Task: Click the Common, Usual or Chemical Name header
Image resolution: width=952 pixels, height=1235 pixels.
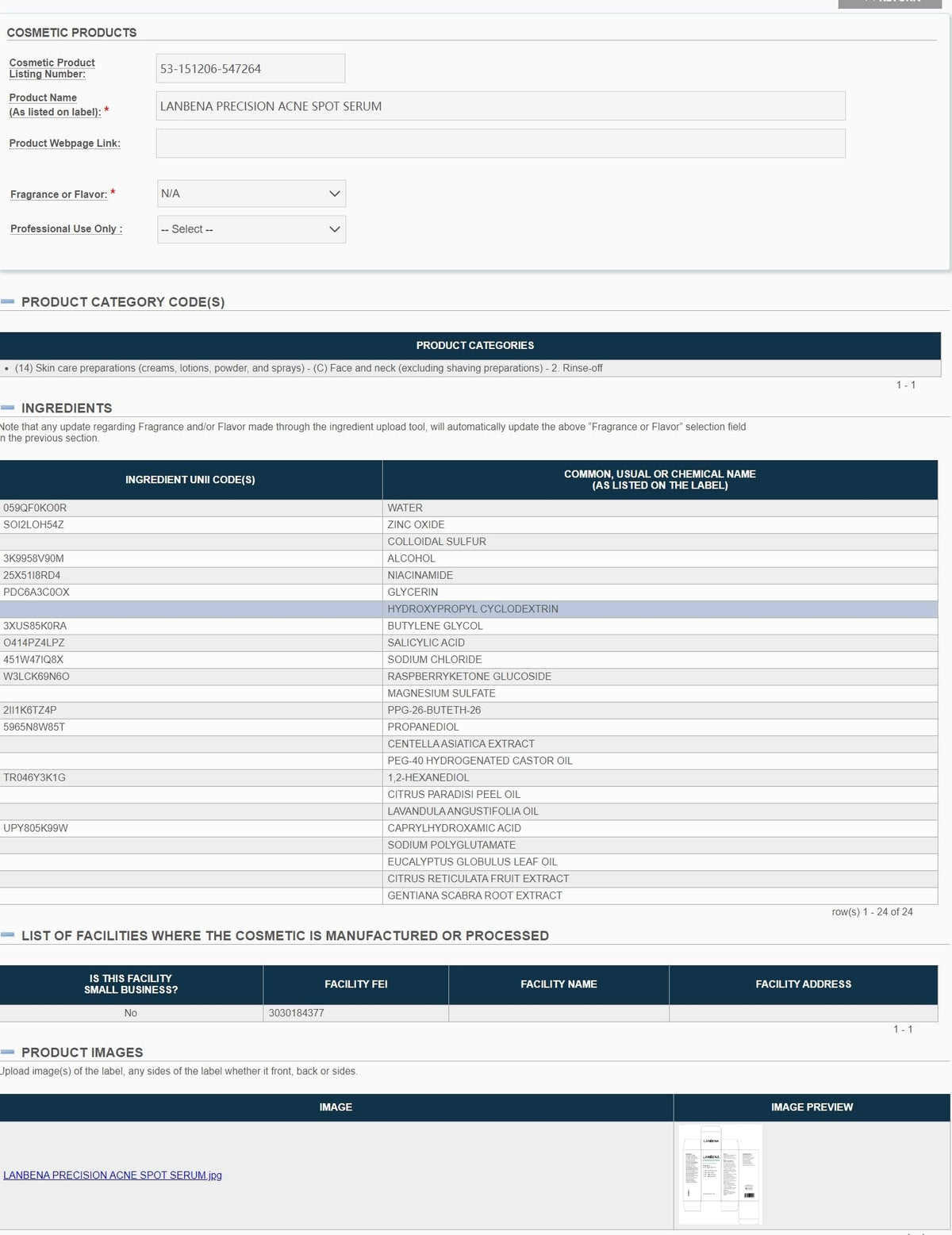Action: pos(660,480)
